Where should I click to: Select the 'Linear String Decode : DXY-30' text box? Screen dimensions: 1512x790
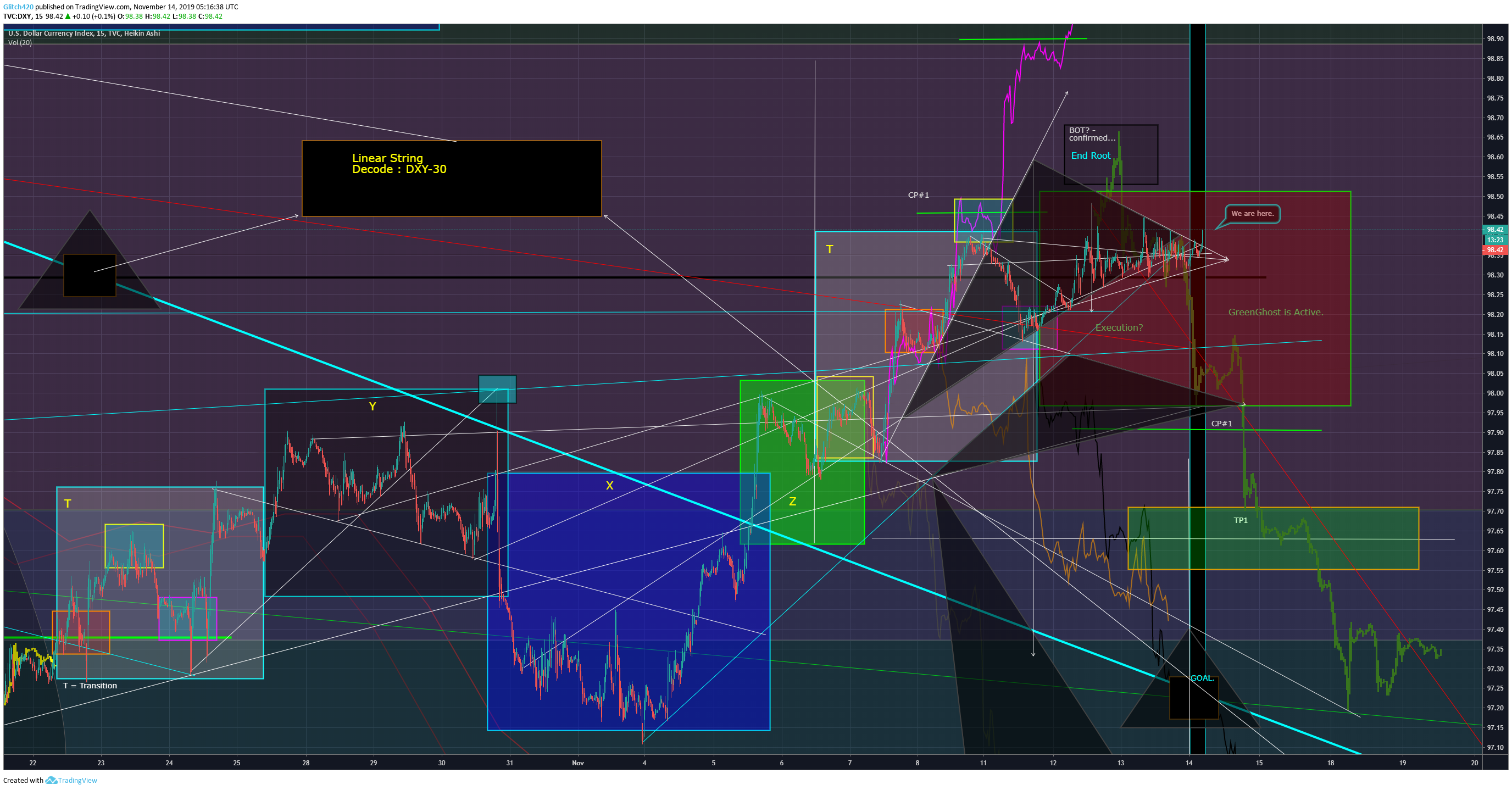pos(452,179)
